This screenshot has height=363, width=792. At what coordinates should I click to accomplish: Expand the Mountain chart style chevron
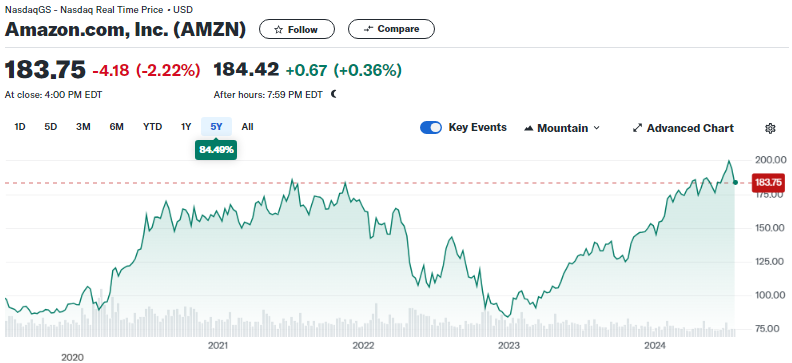596,128
